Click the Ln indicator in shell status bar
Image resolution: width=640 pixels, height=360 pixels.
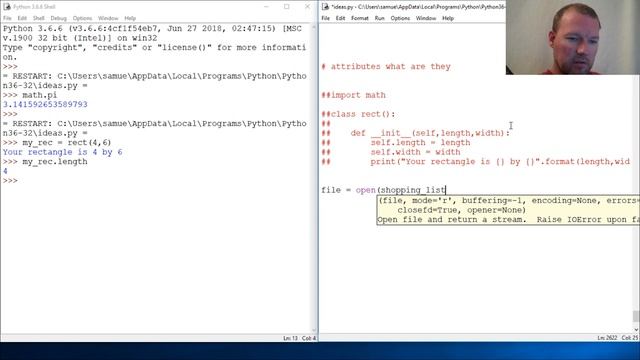click(x=290, y=338)
